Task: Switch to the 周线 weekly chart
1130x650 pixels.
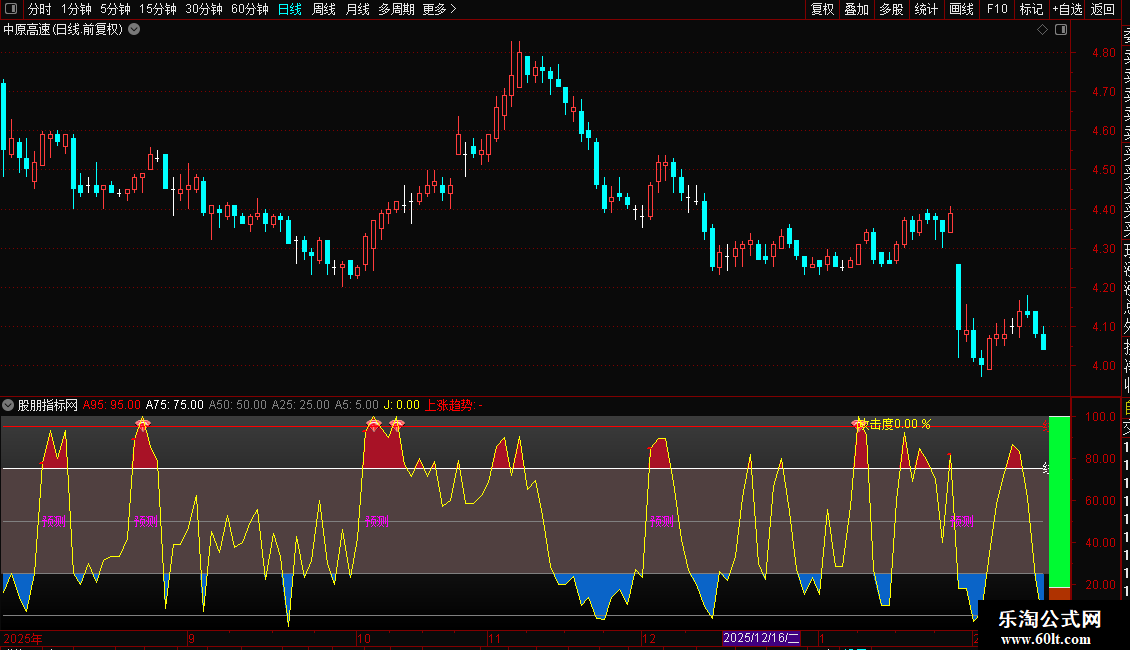Action: pos(324,9)
